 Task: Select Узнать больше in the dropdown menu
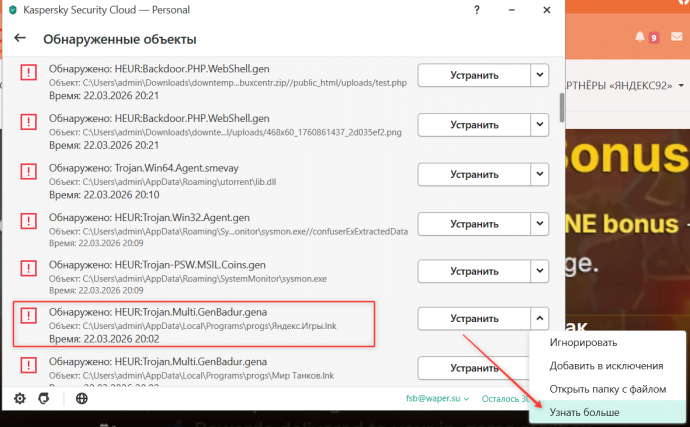584,411
